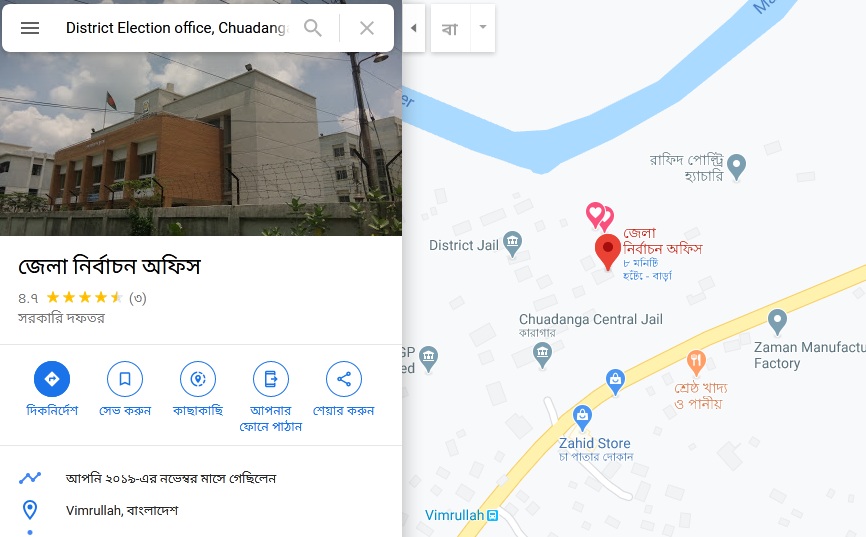866x537 pixels.
Task: Collapse the side panel arrow
Action: click(413, 28)
